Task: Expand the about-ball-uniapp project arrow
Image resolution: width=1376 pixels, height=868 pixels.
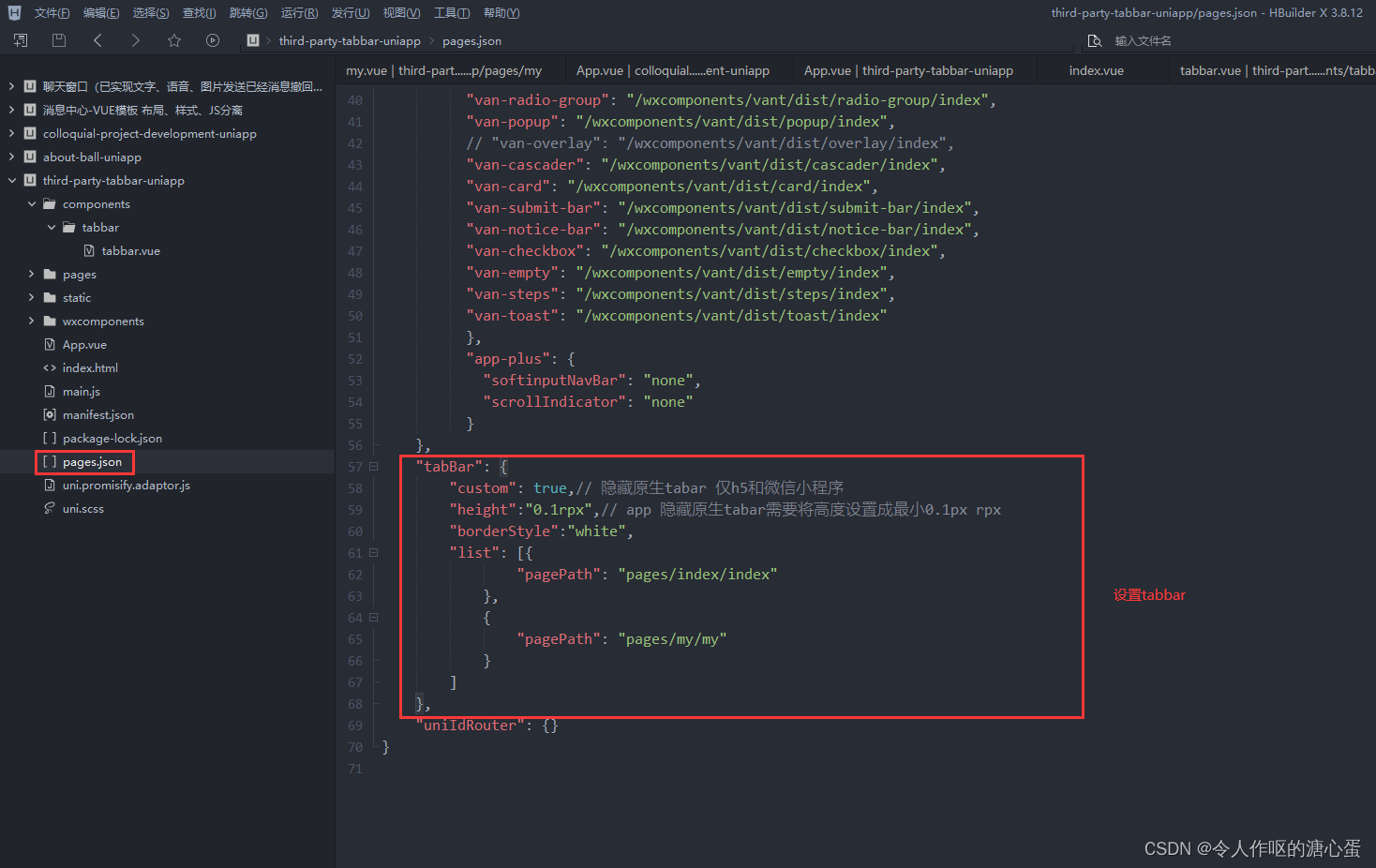Action: (x=11, y=157)
